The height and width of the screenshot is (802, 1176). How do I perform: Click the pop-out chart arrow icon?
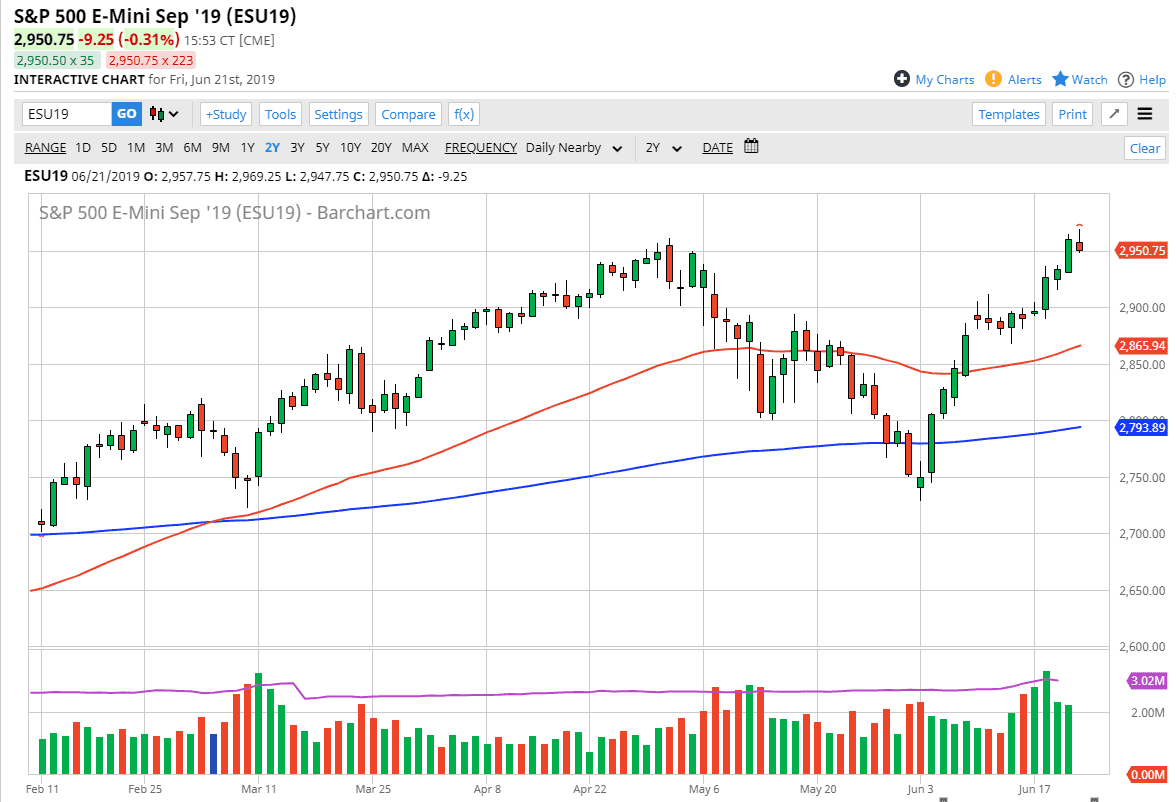[x=1113, y=113]
